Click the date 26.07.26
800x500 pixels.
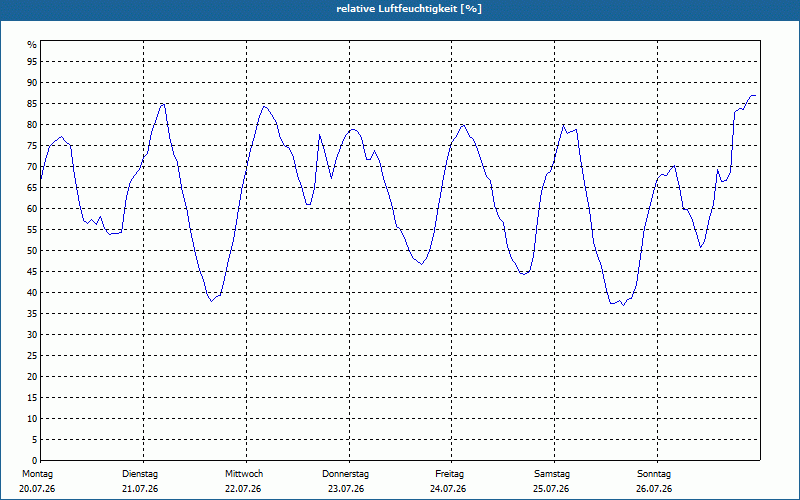654,489
